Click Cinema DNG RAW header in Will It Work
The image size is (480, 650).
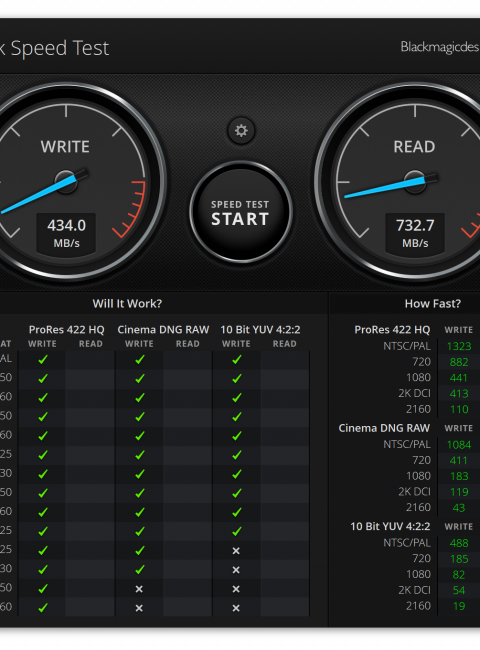click(x=163, y=330)
